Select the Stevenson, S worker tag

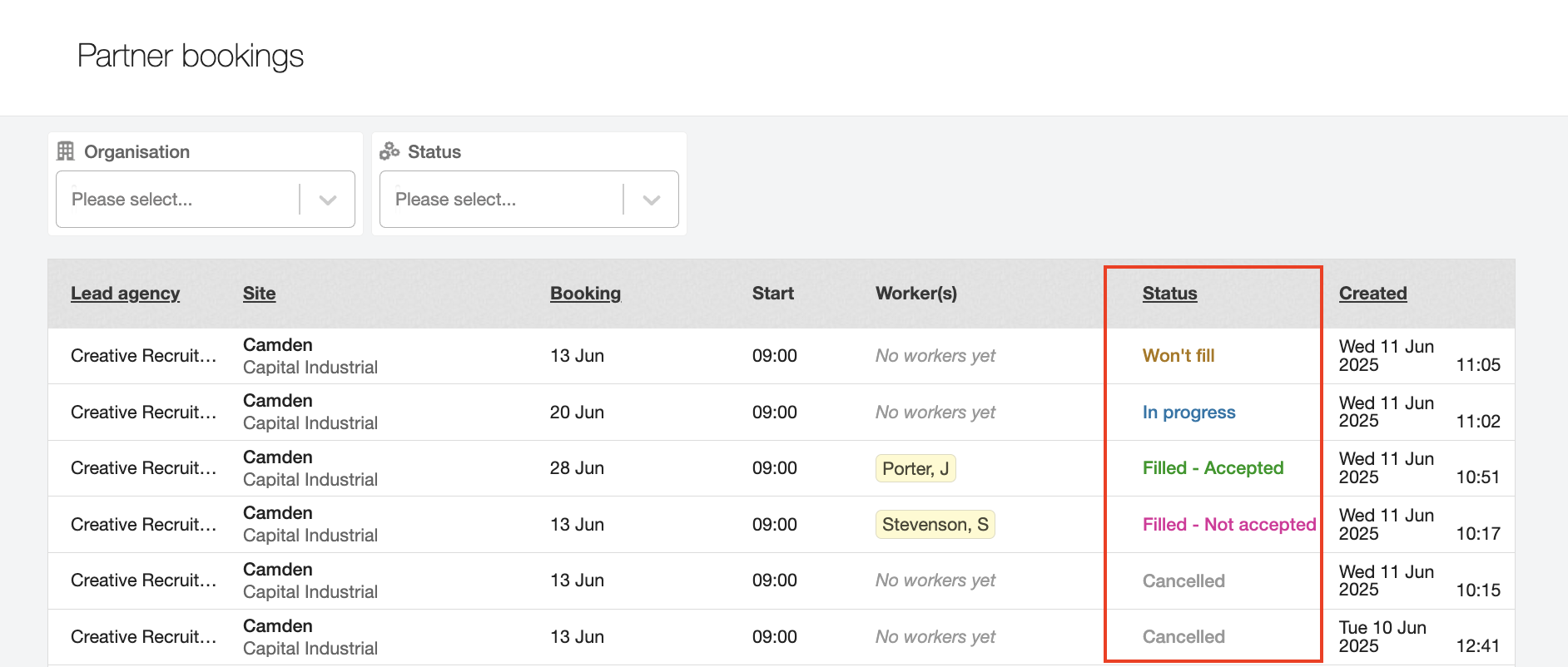click(x=935, y=525)
